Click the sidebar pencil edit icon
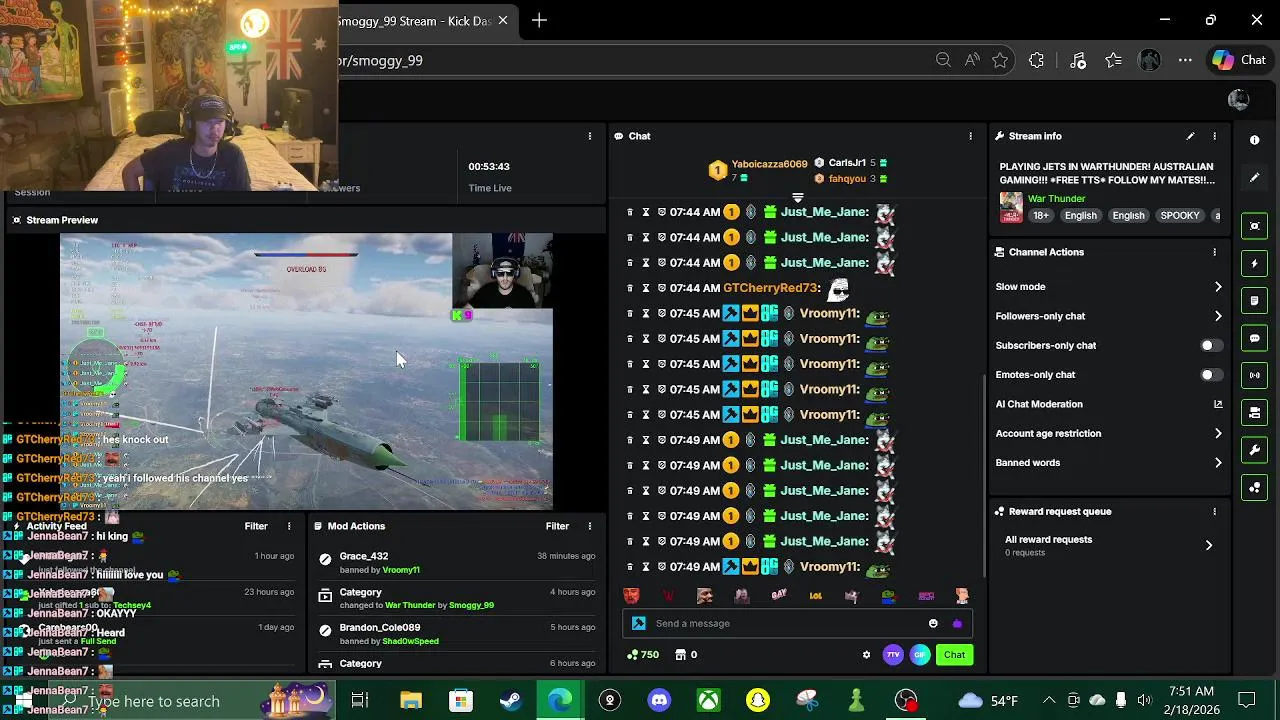Screen dimensions: 1280x720 coord(1255,178)
